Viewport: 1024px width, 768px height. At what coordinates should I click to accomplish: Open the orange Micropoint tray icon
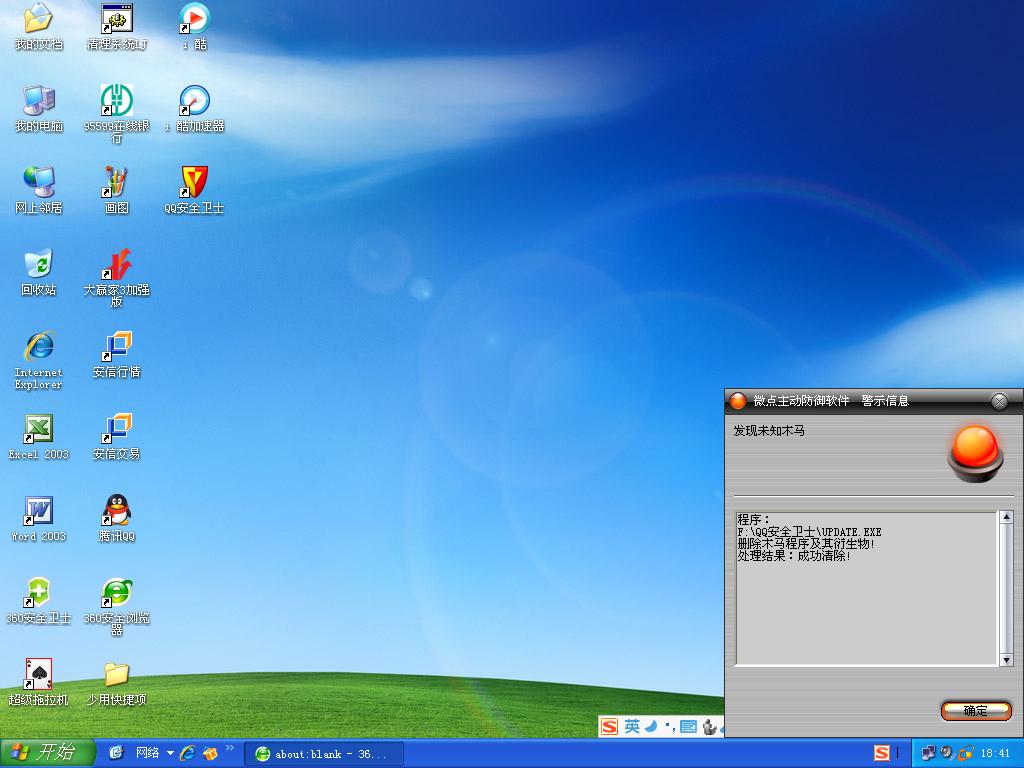point(965,753)
